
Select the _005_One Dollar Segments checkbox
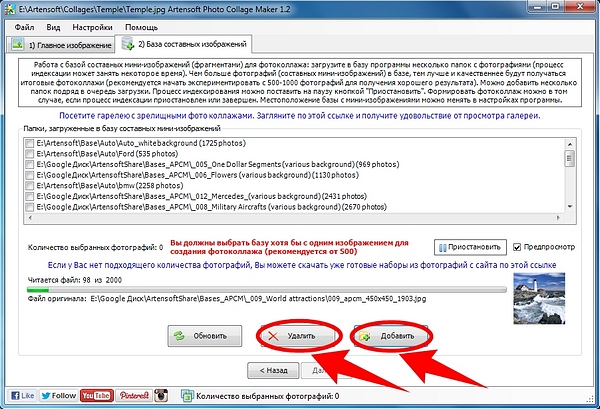pyautogui.click(x=29, y=165)
